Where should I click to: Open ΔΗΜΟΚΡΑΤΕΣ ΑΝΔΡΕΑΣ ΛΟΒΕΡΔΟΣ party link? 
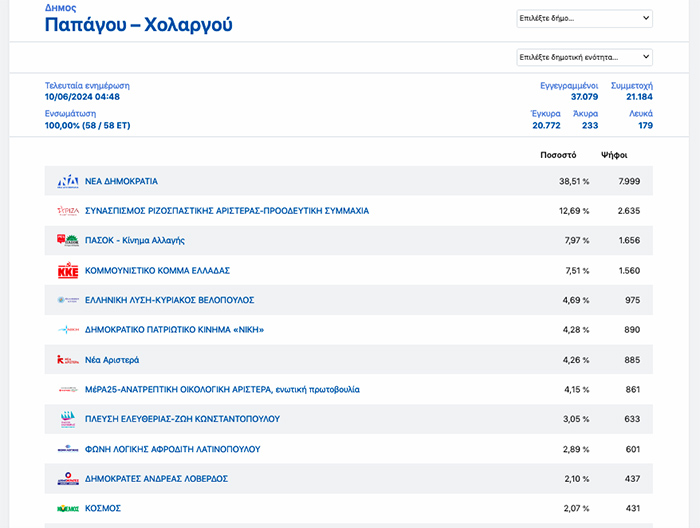[x=156, y=479]
